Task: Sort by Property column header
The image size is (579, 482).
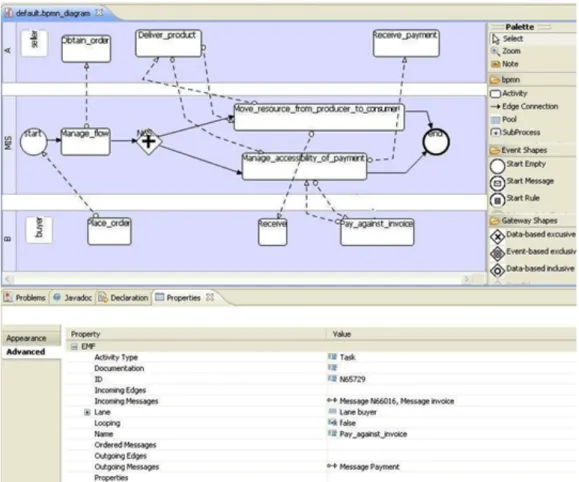Action: click(x=196, y=334)
